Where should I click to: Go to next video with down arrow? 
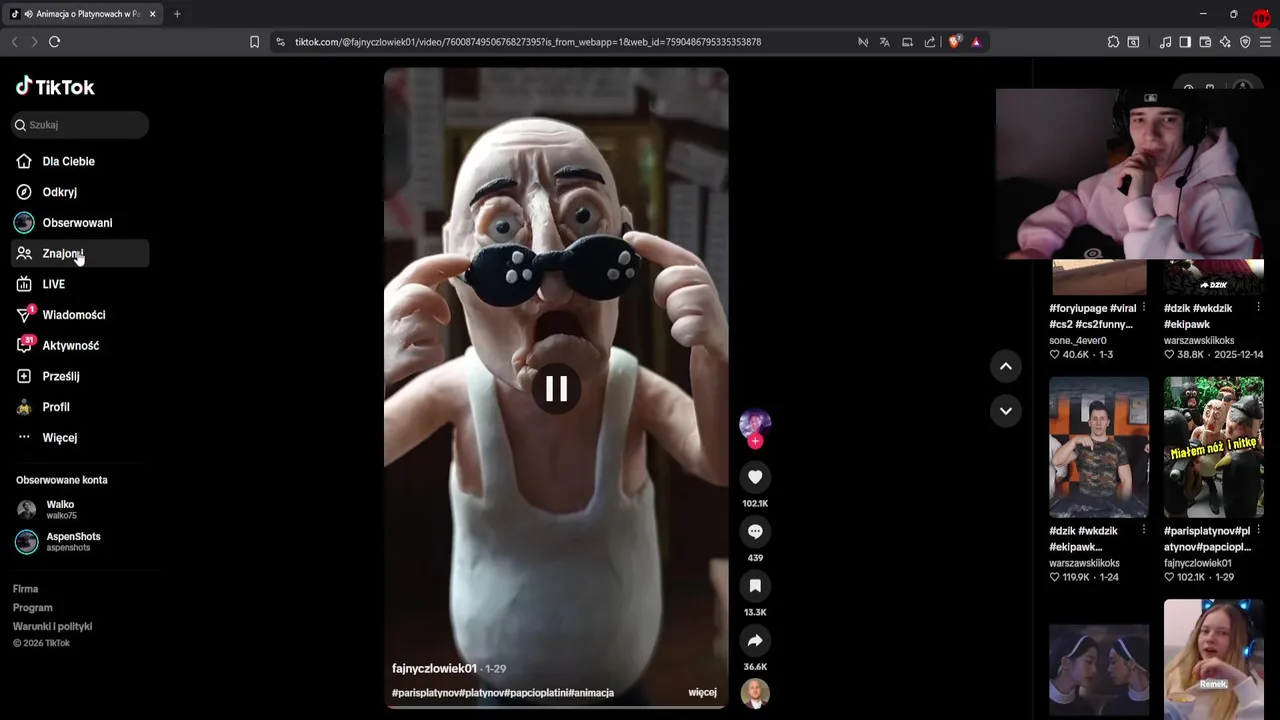pos(1006,410)
